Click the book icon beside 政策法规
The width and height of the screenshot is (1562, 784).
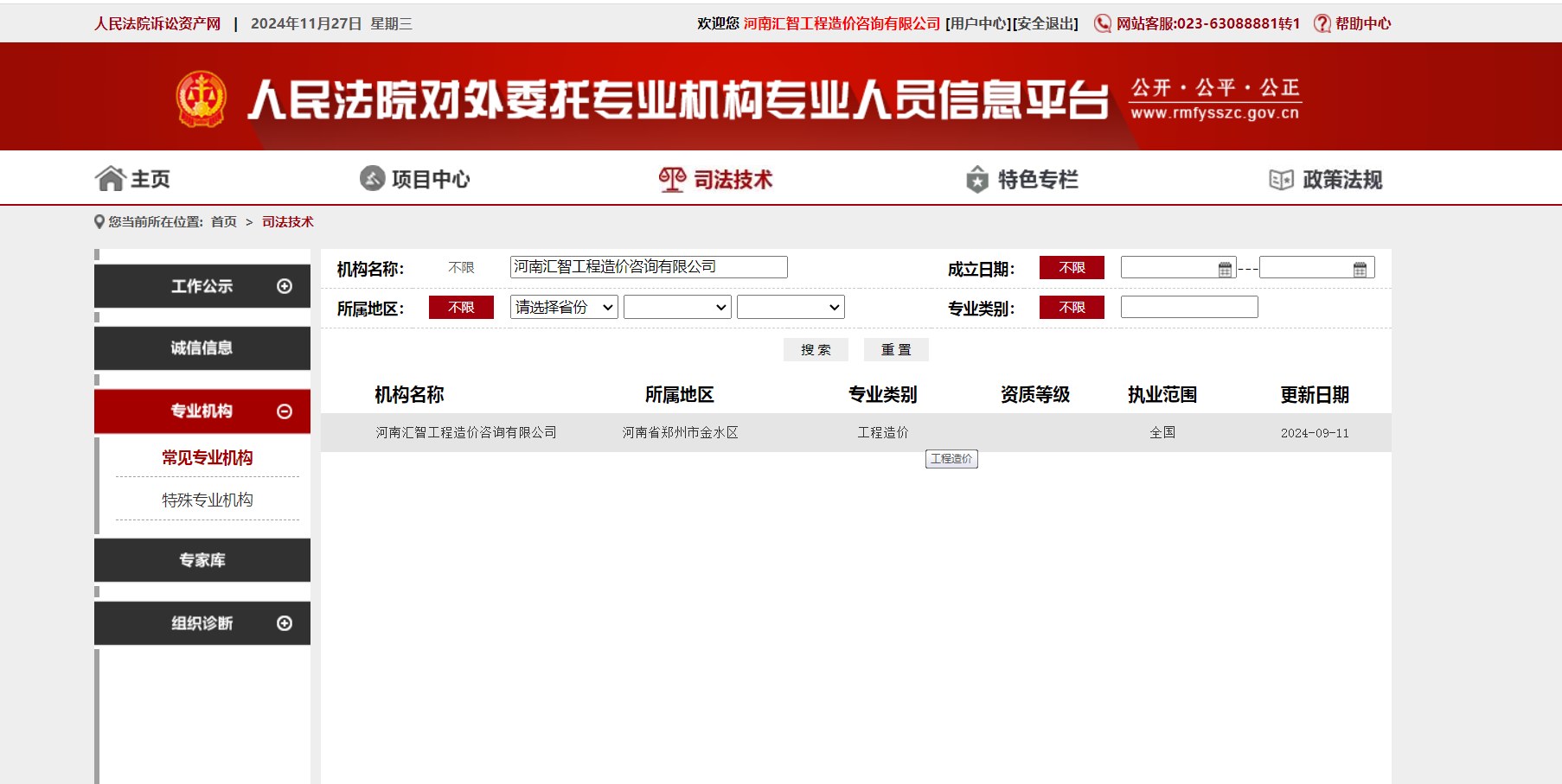[1281, 180]
